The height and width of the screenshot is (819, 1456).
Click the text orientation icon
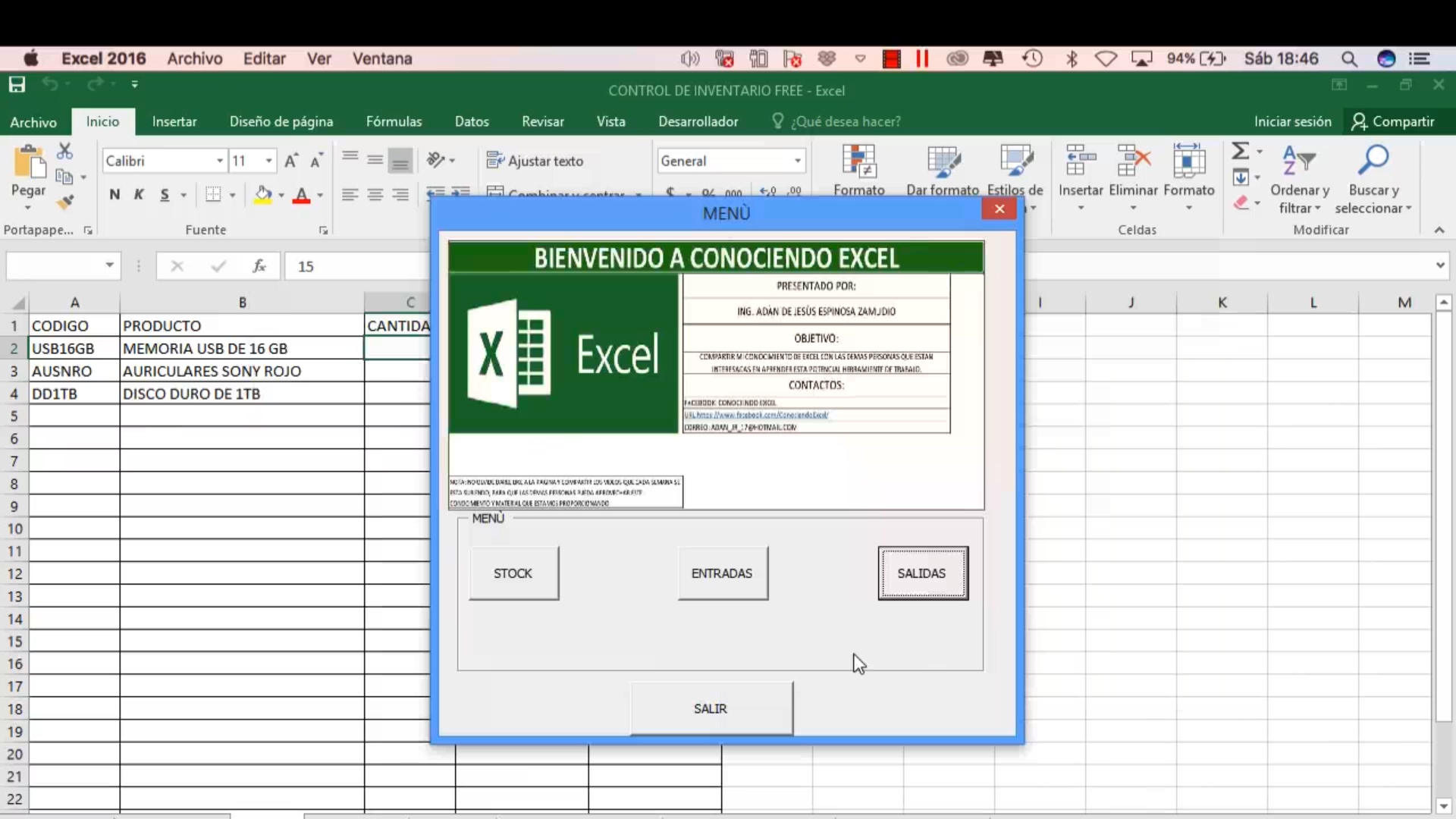coord(436,160)
